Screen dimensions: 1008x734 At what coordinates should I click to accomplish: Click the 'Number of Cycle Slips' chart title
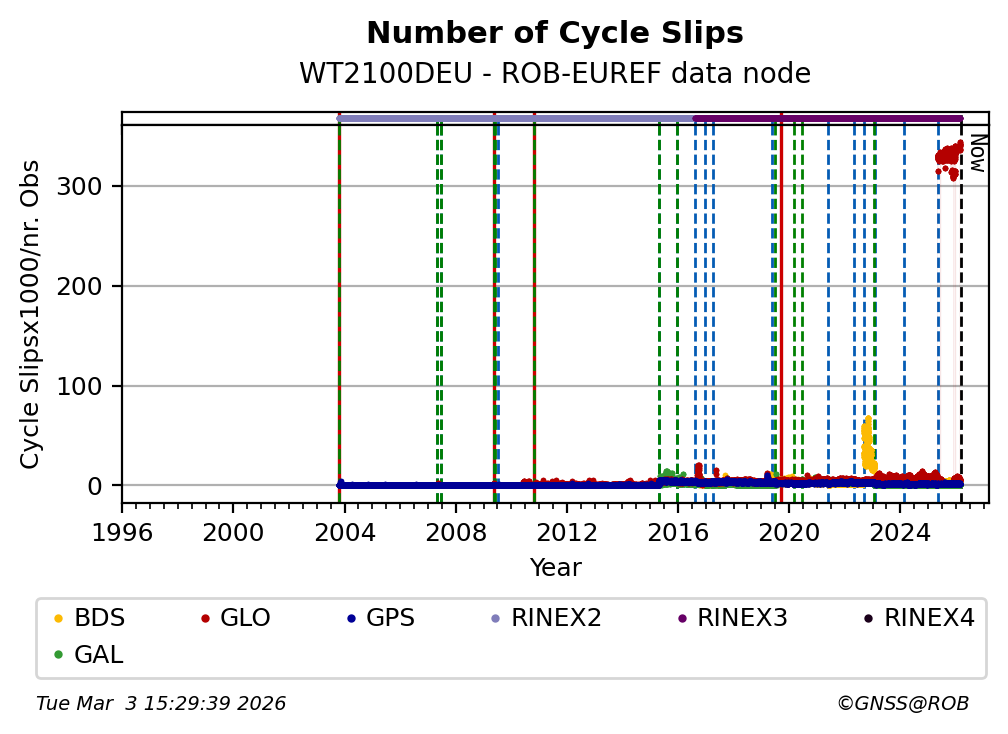pos(555,34)
